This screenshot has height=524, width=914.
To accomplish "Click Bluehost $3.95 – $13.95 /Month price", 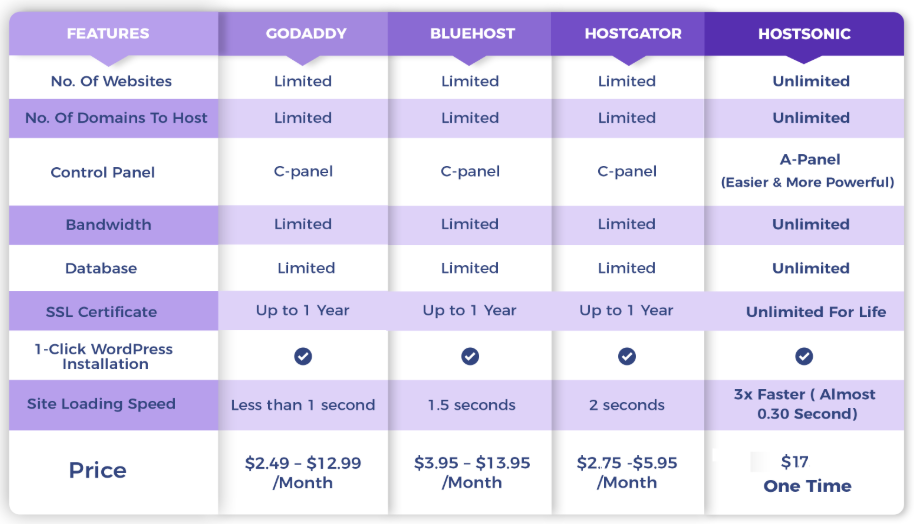I will (472, 473).
